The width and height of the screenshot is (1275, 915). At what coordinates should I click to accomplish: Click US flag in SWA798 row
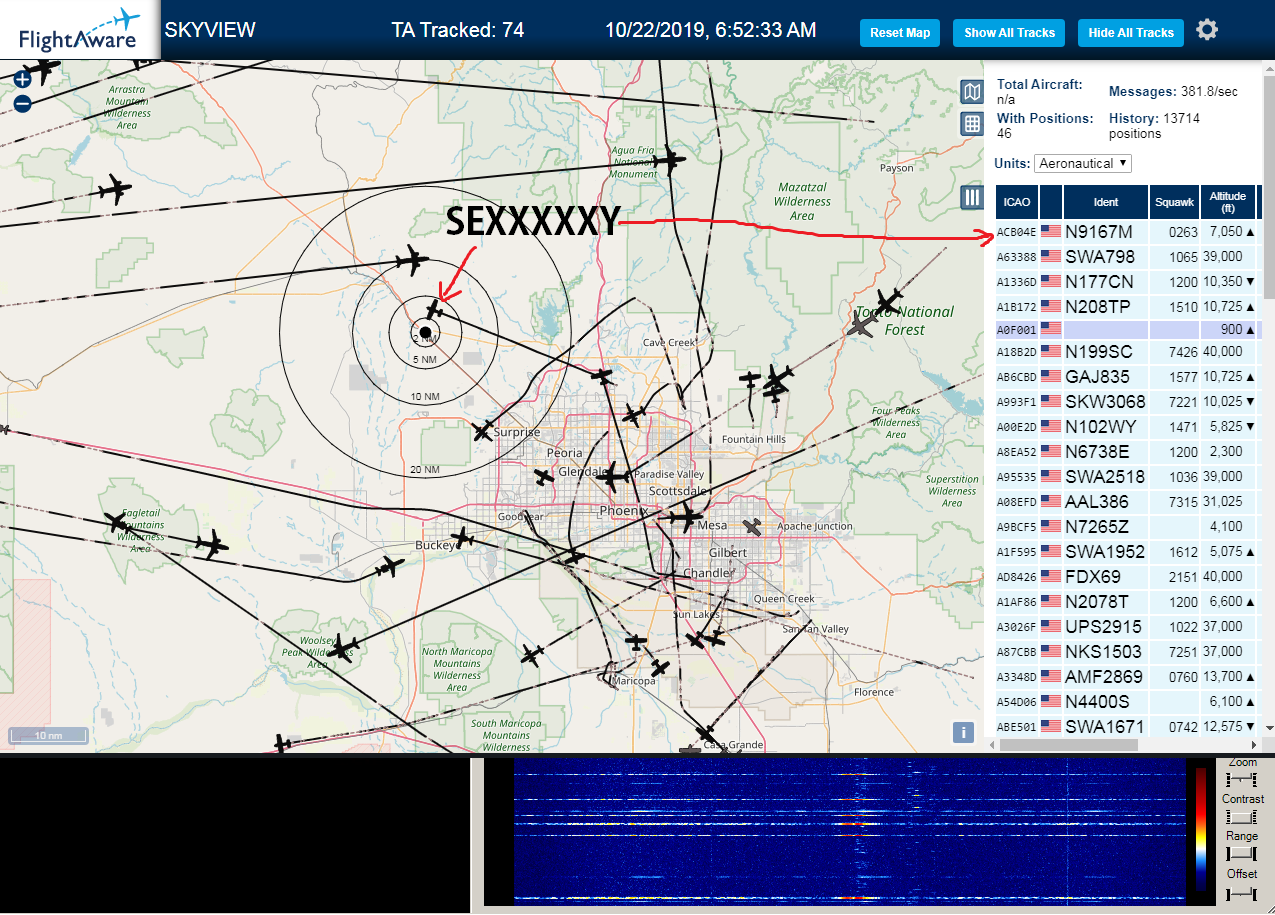coord(1051,257)
